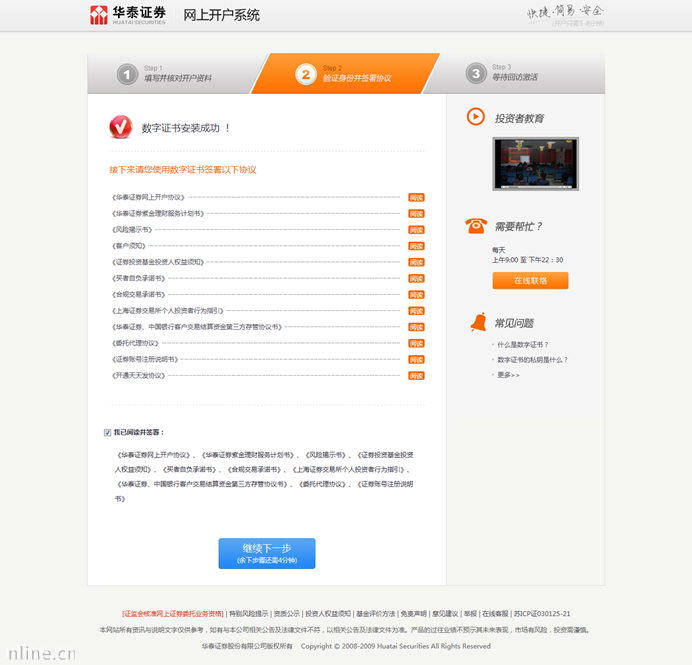The height and width of the screenshot is (665, 692).
Task: Open 阅读 for 《开通天天发协议》
Action: [x=416, y=376]
